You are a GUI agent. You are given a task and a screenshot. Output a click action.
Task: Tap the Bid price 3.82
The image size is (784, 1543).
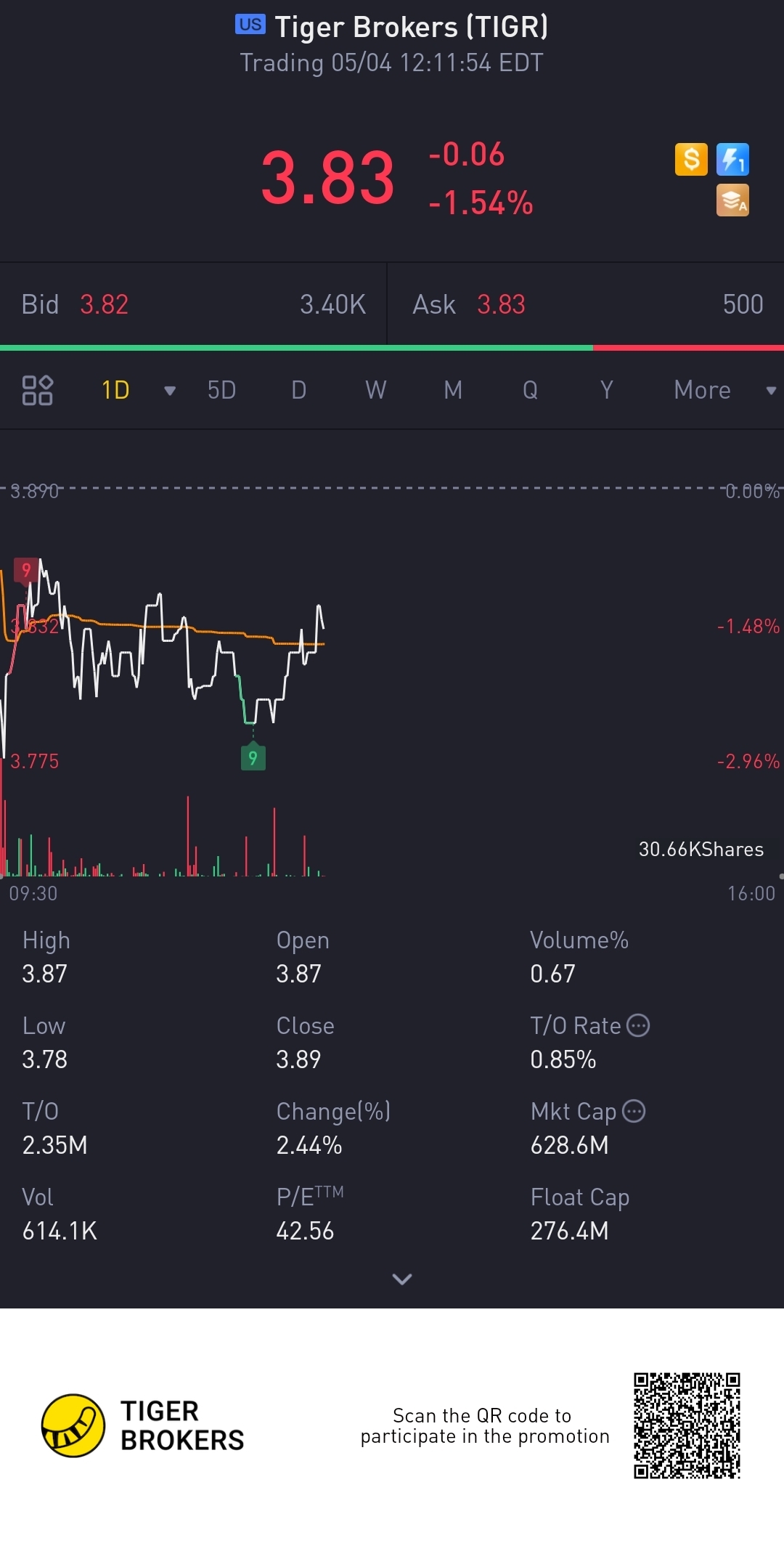coord(104,304)
